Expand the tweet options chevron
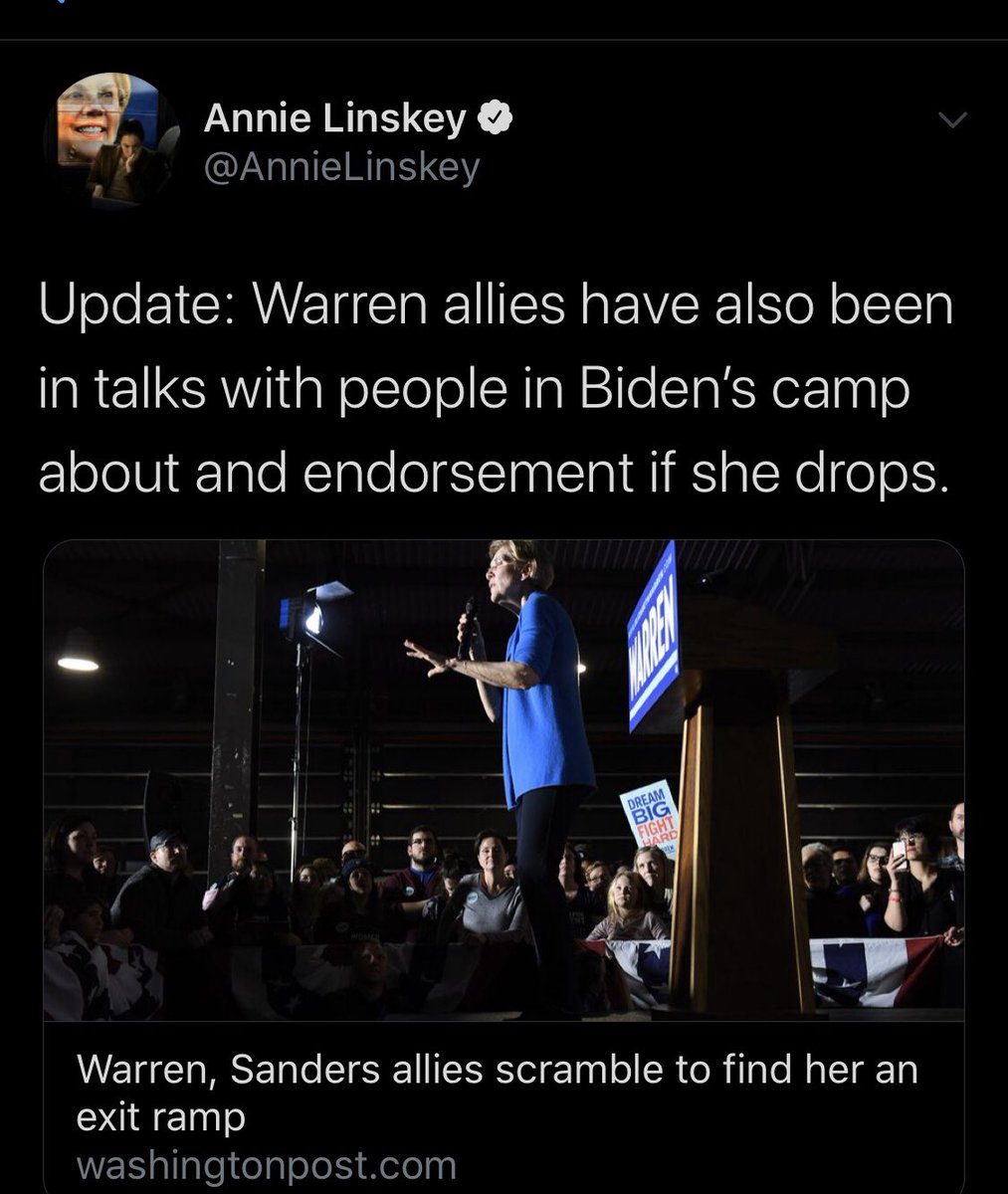This screenshot has width=1008, height=1194. click(952, 120)
